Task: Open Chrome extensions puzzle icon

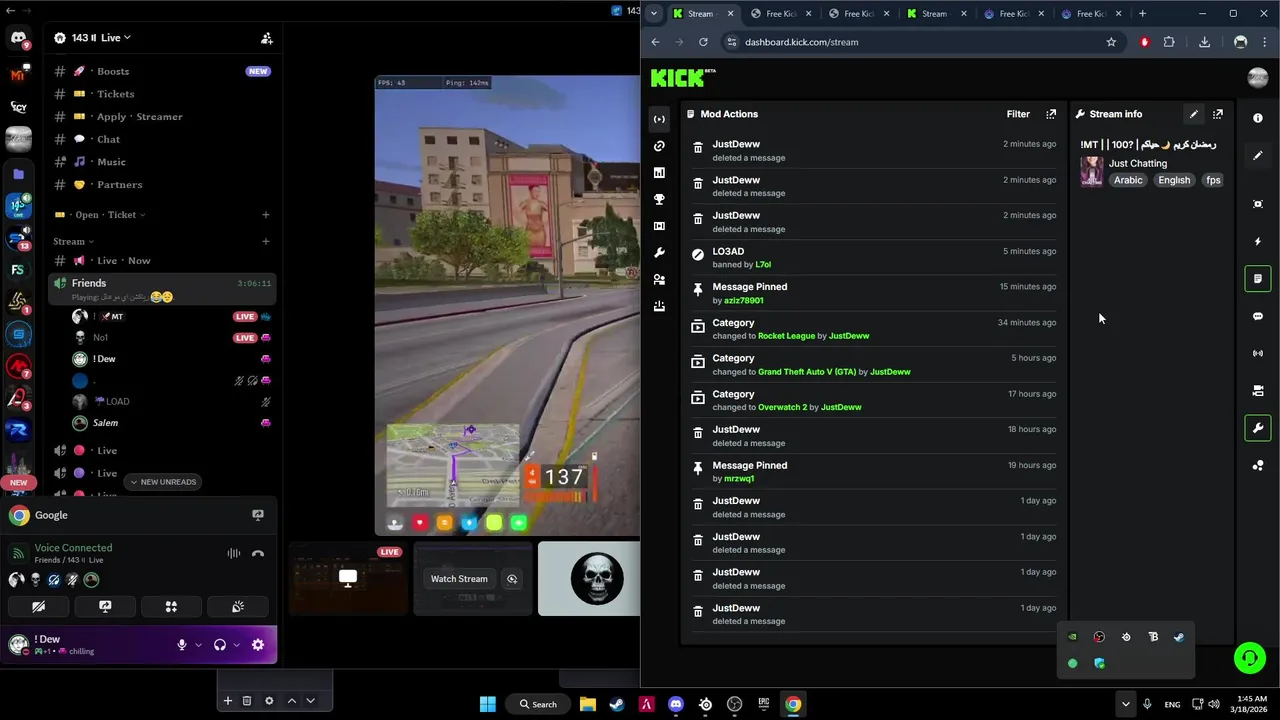Action: pos(1169,42)
